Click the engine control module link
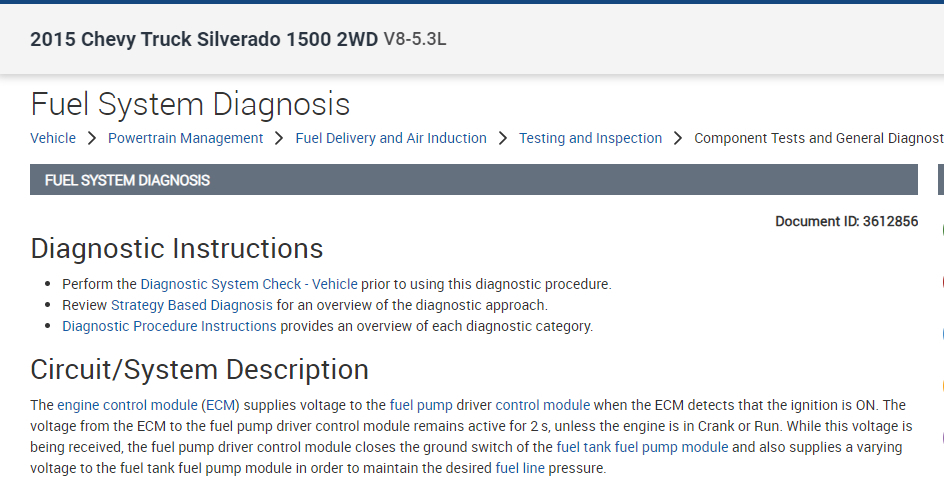Viewport: 944px width, 494px height. click(x=127, y=405)
